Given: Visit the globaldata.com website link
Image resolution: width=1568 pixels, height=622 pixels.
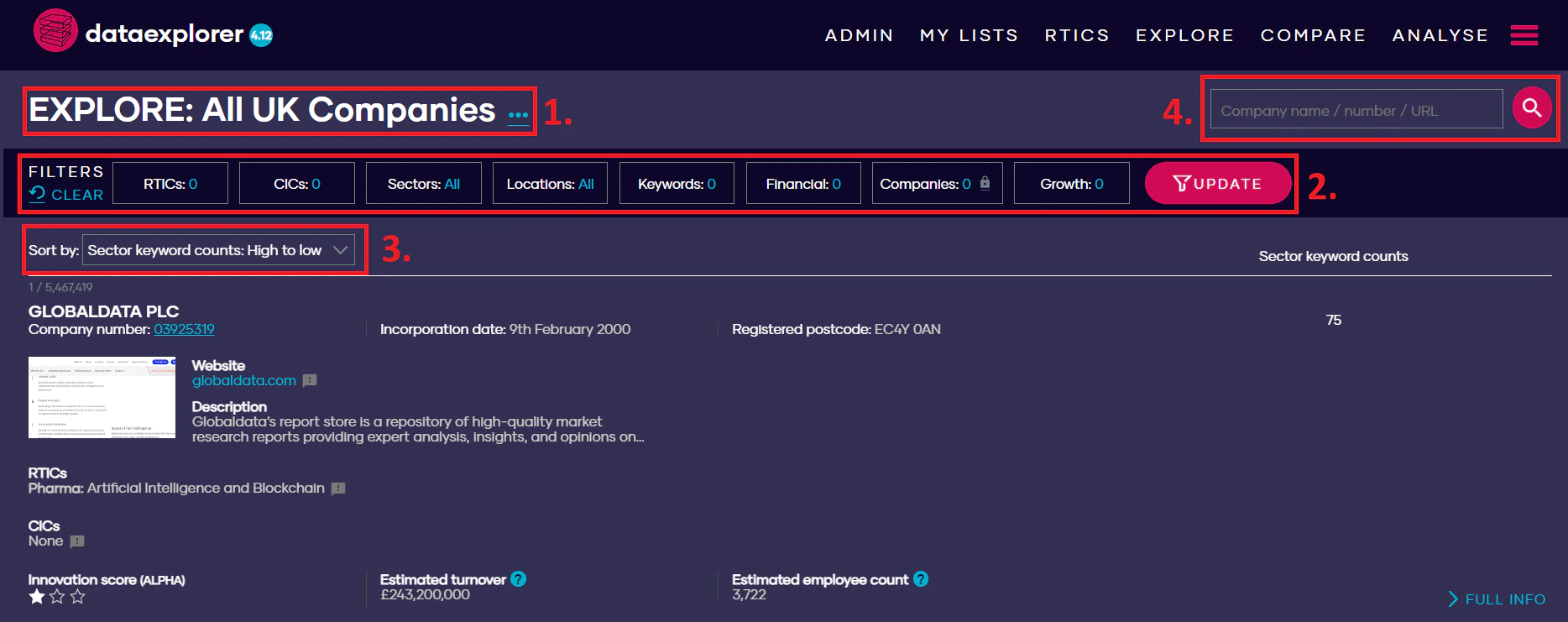Looking at the screenshot, I should (244, 380).
